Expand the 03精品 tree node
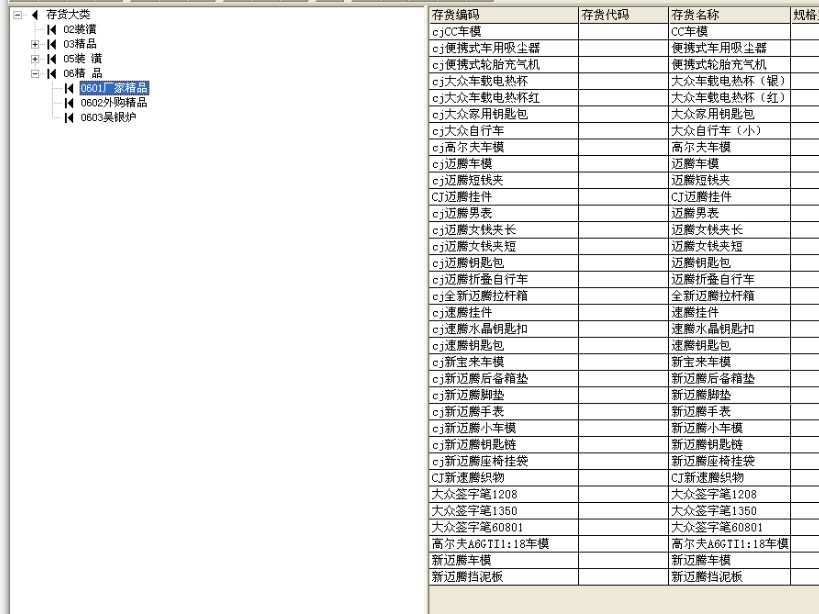The height and width of the screenshot is (614, 819). point(35,44)
